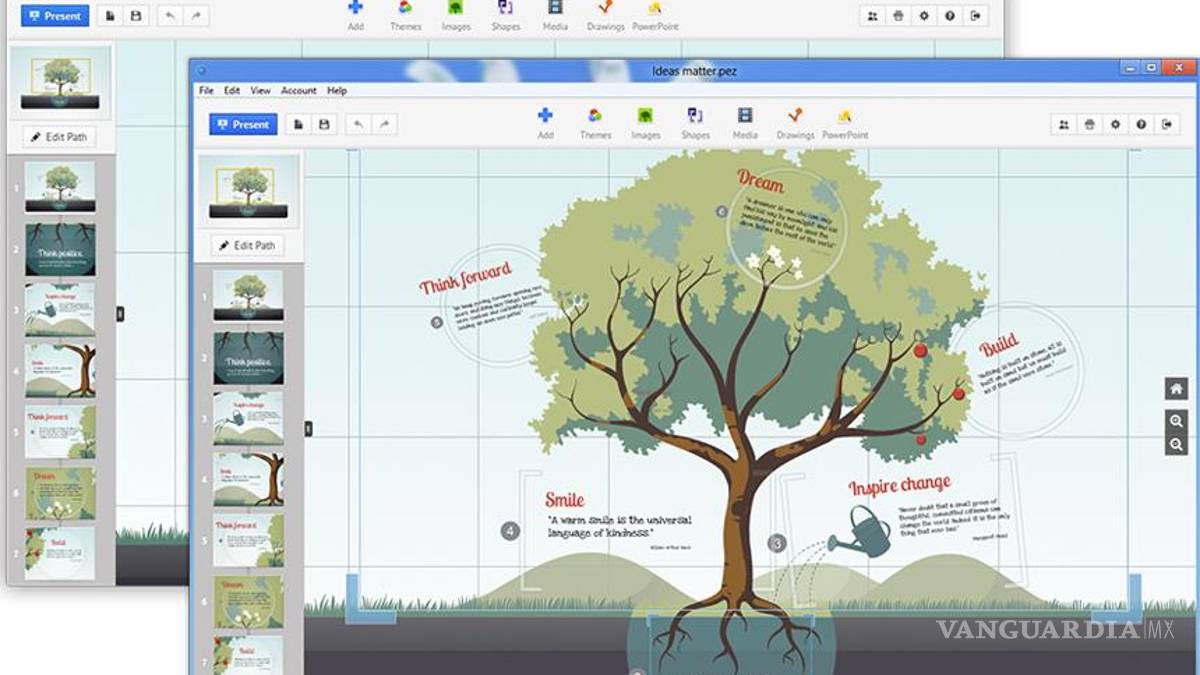Click Edit Path button in front window
The width and height of the screenshot is (1200, 675).
248,245
